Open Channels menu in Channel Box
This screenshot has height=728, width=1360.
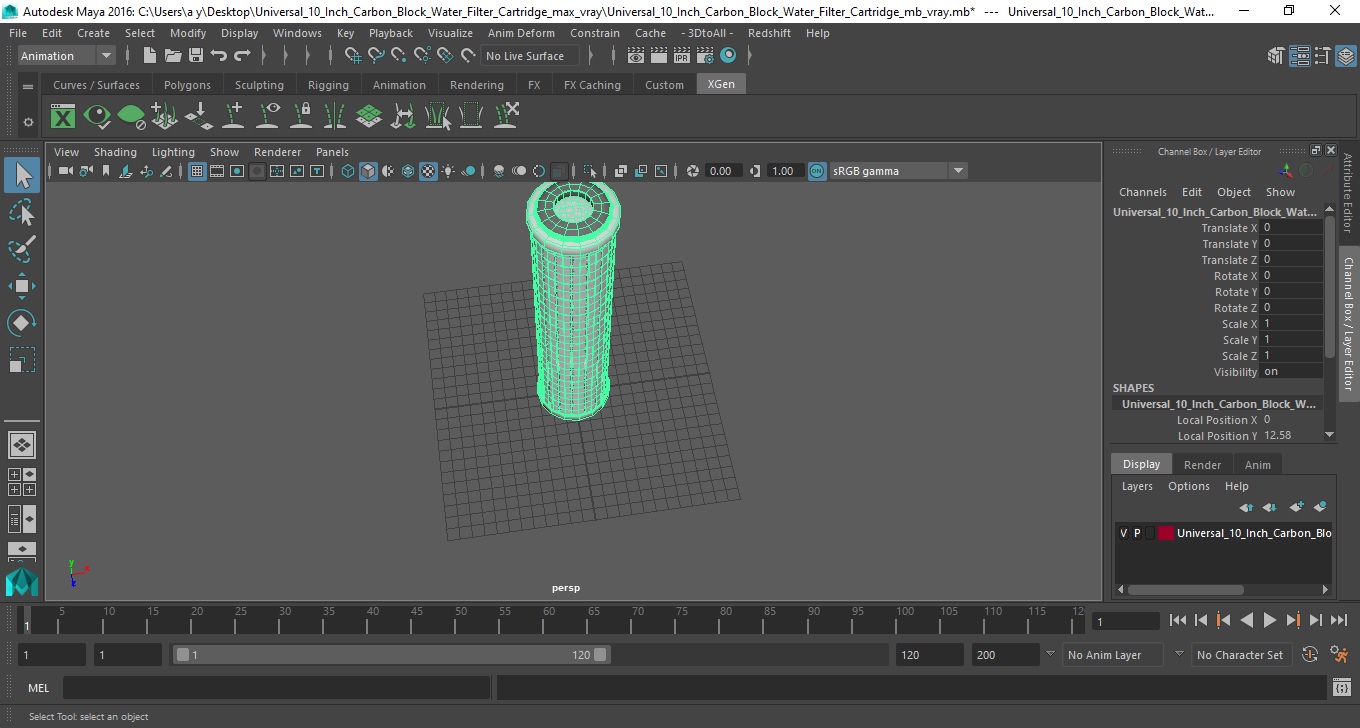point(1142,192)
